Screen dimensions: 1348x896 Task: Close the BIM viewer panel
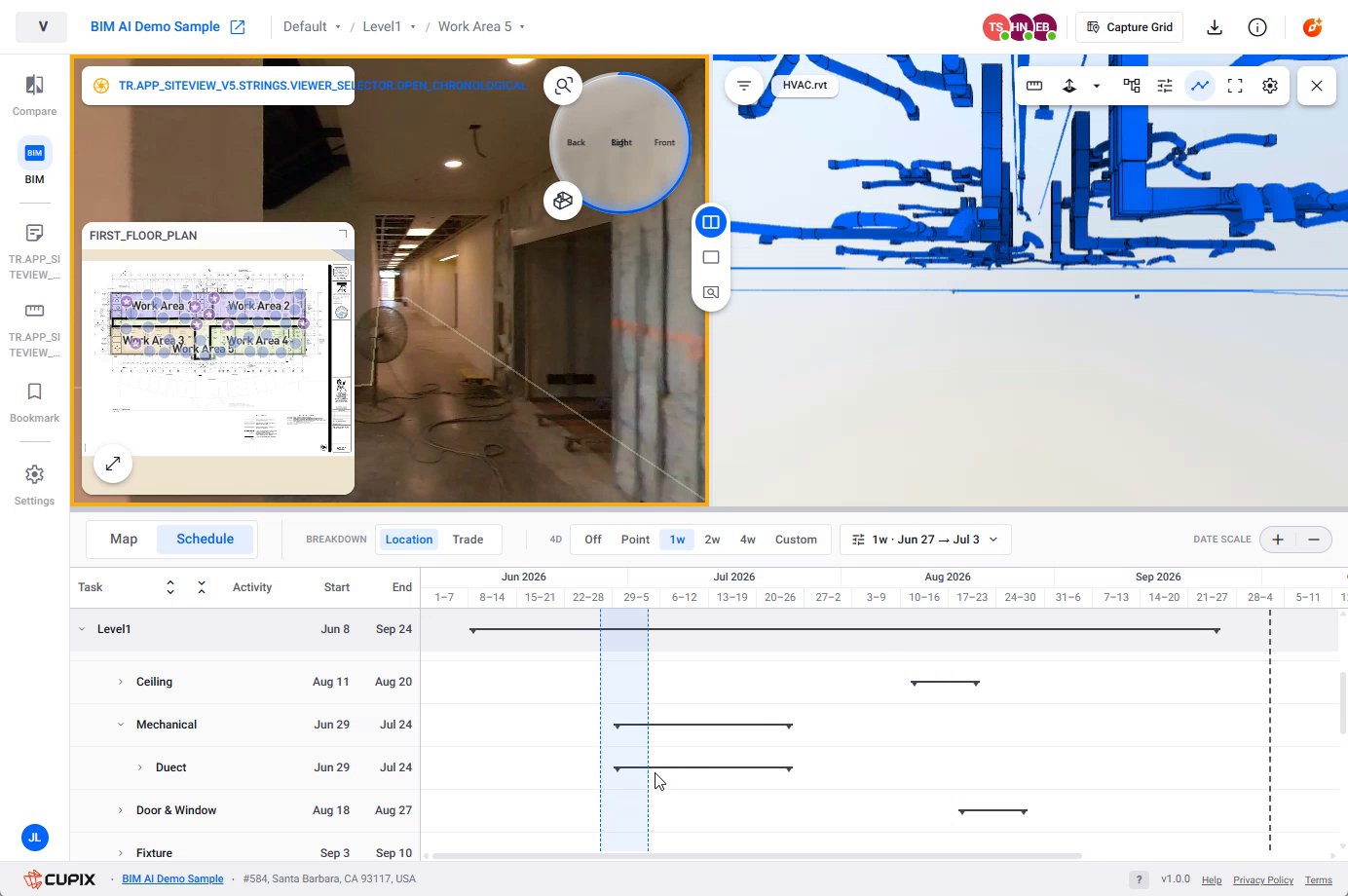point(1317,86)
